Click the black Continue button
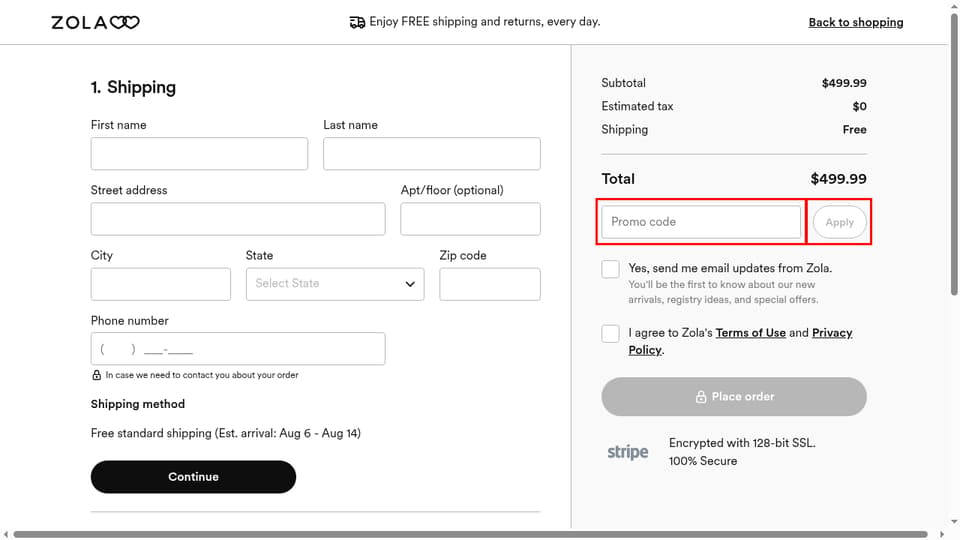 (x=193, y=477)
